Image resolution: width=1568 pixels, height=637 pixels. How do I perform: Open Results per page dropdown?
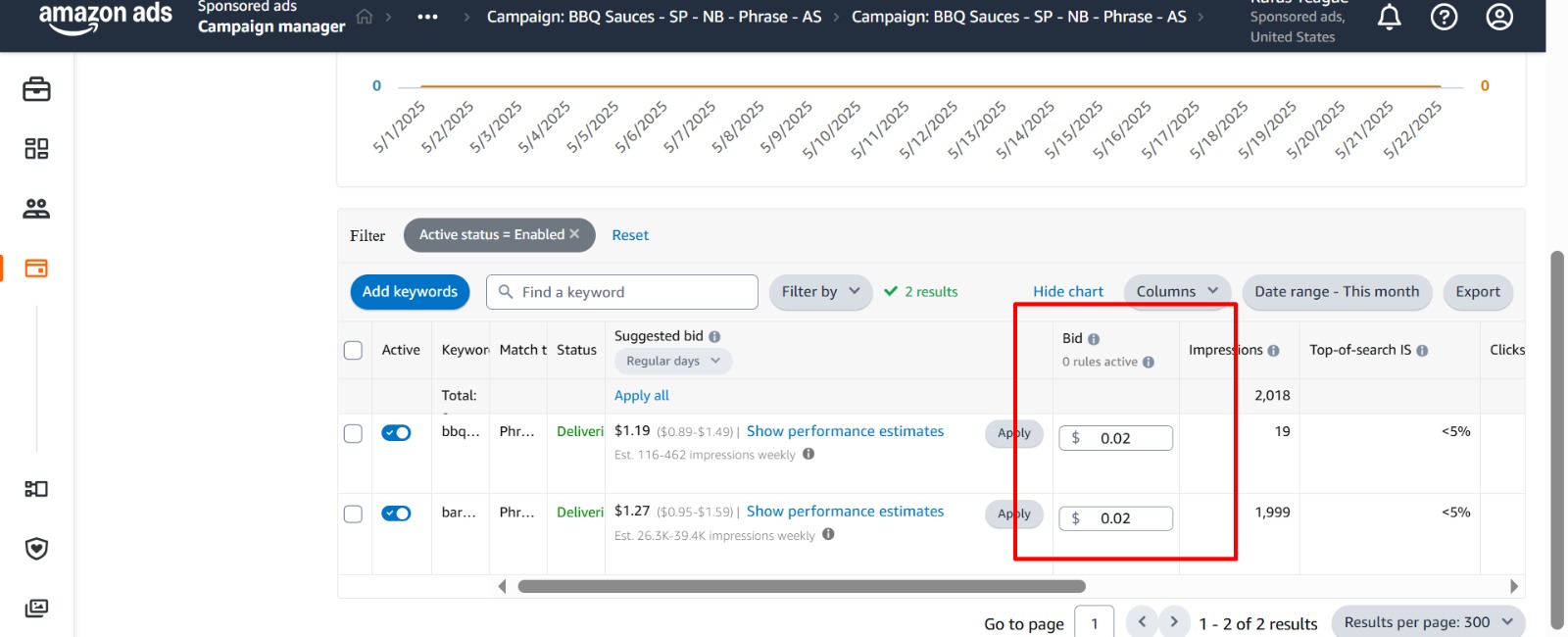(1427, 622)
